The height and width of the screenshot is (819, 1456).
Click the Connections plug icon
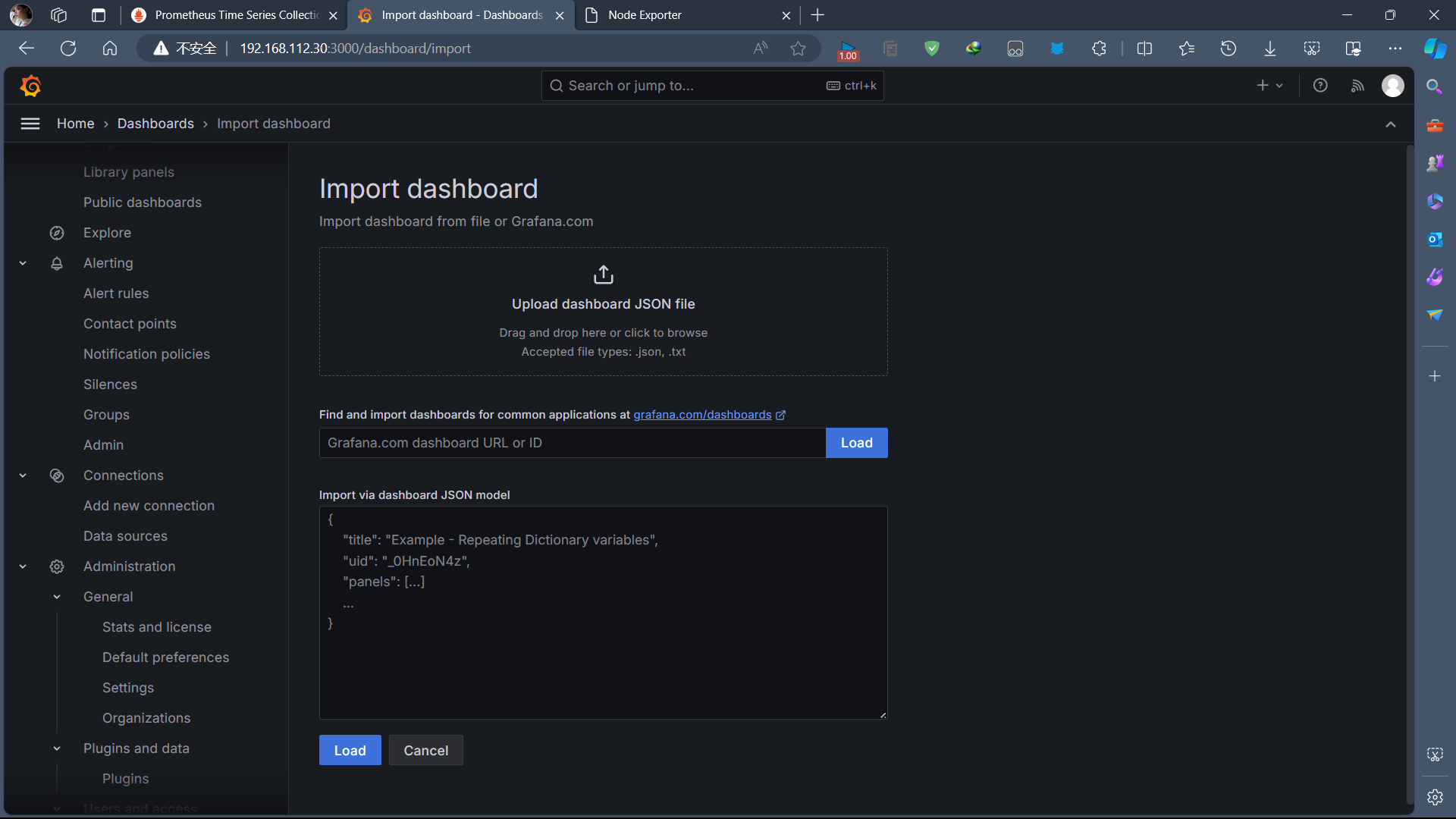pyautogui.click(x=57, y=475)
